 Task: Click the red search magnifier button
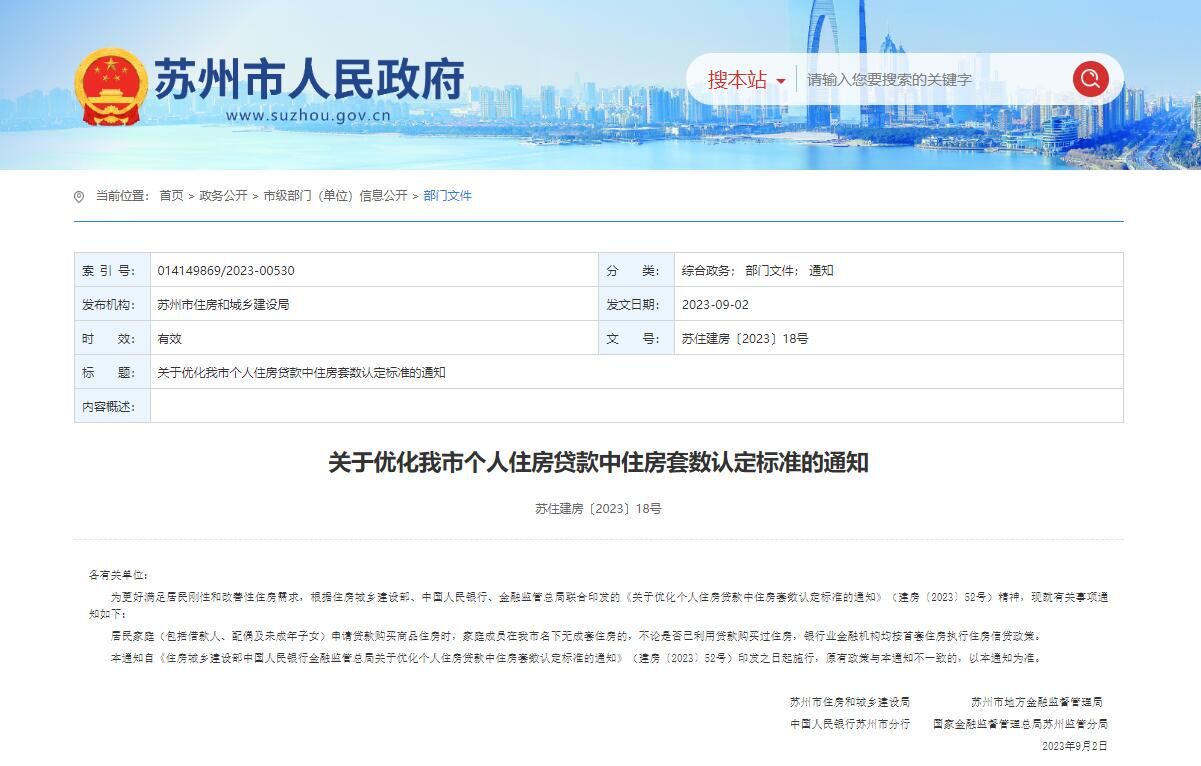[x=1090, y=79]
